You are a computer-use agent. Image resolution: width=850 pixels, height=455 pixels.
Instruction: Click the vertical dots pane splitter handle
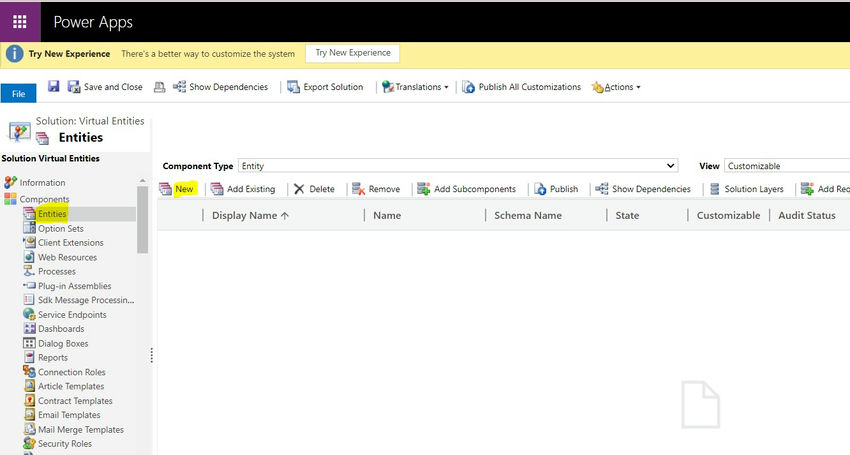pyautogui.click(x=152, y=355)
